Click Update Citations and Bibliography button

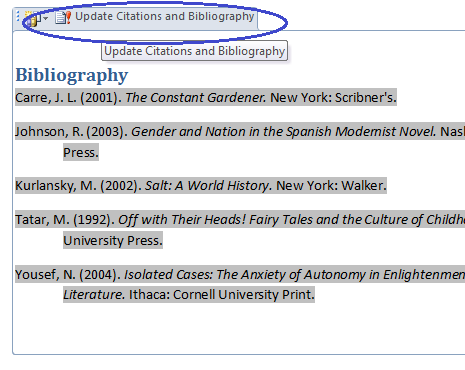[155, 17]
